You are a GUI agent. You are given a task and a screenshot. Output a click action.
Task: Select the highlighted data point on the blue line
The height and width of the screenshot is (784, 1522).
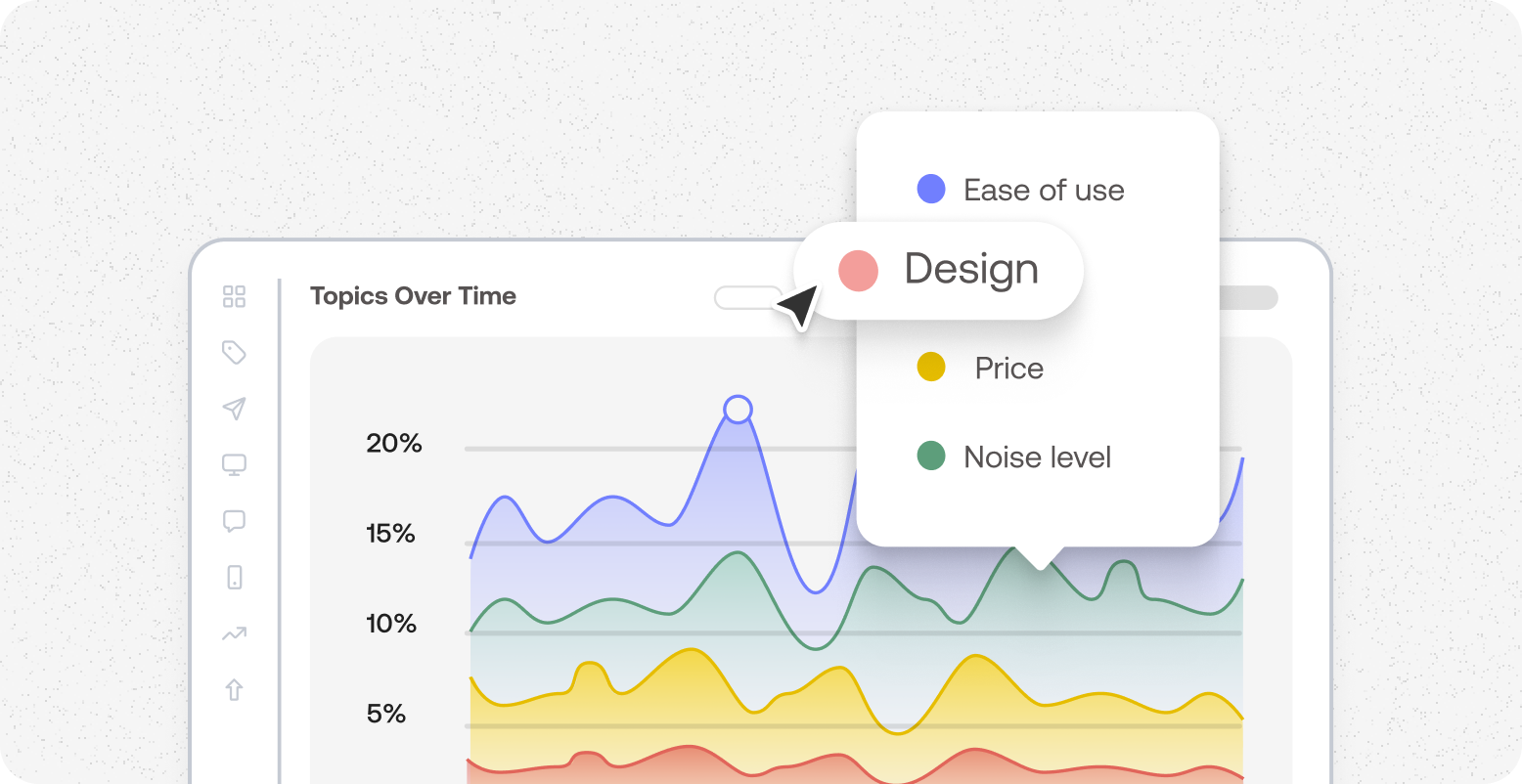tap(739, 411)
